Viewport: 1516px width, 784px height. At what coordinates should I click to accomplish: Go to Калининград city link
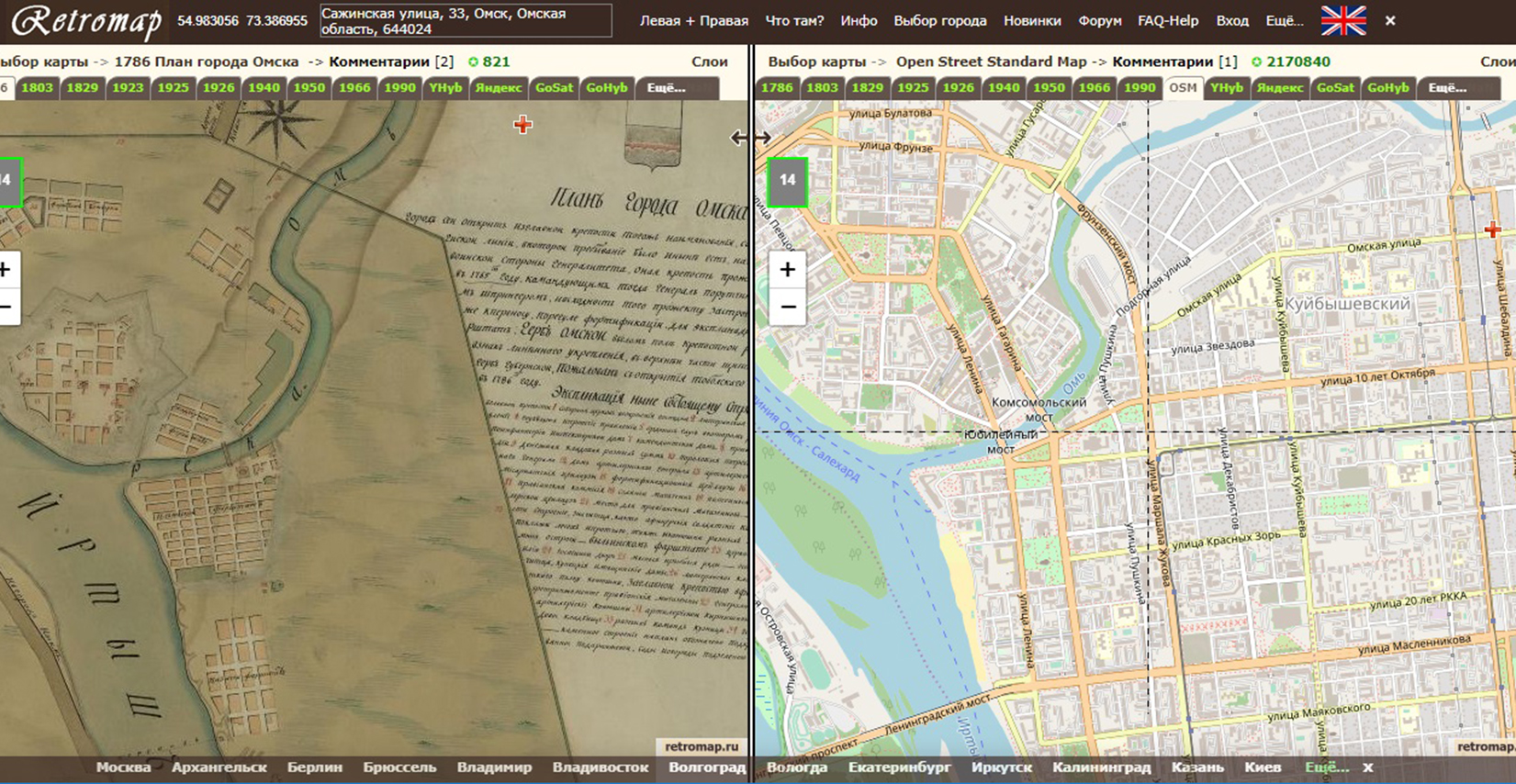coord(1102,767)
